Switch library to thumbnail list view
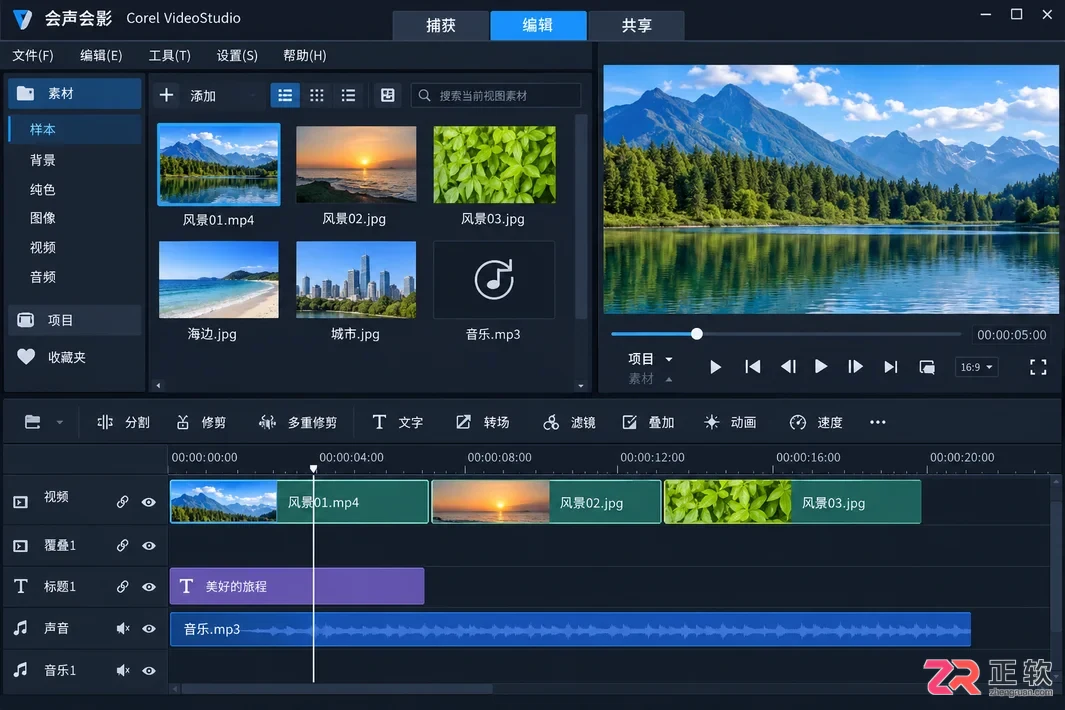The image size is (1065, 710). (285, 96)
